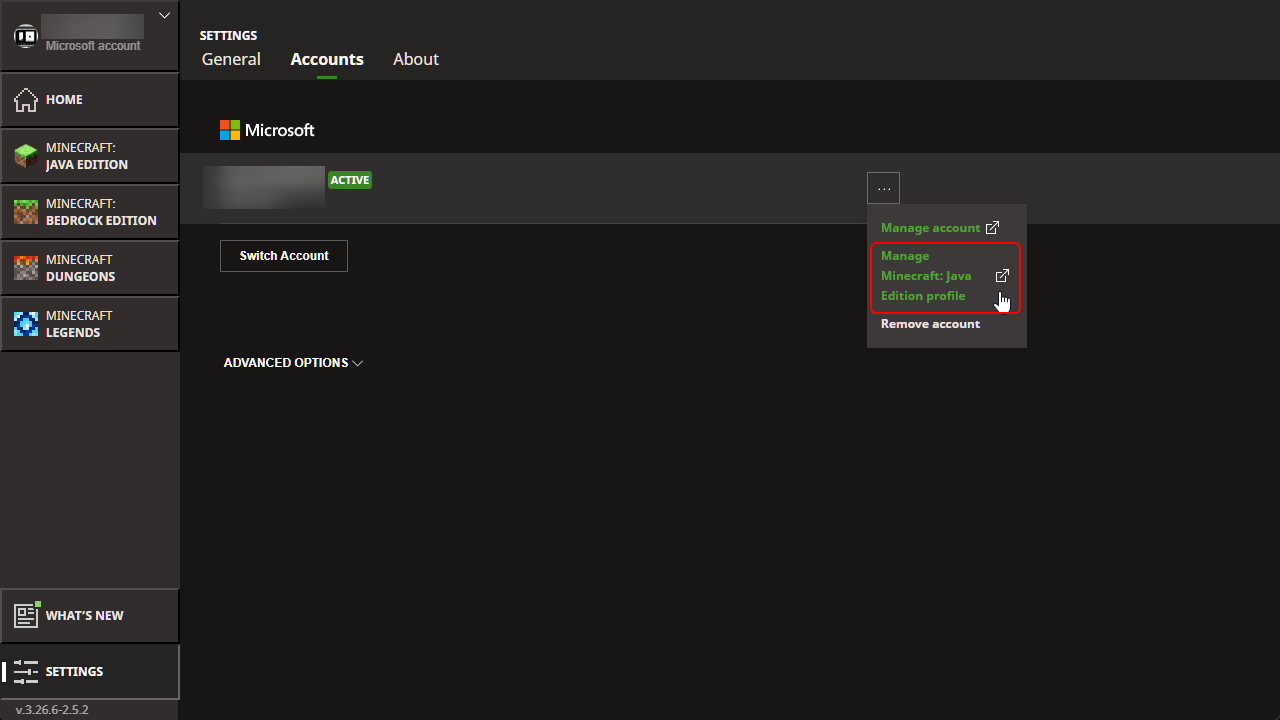Select the Minecraft: Bedrock Edition dirt block icon
The height and width of the screenshot is (720, 1280).
pyautogui.click(x=26, y=212)
